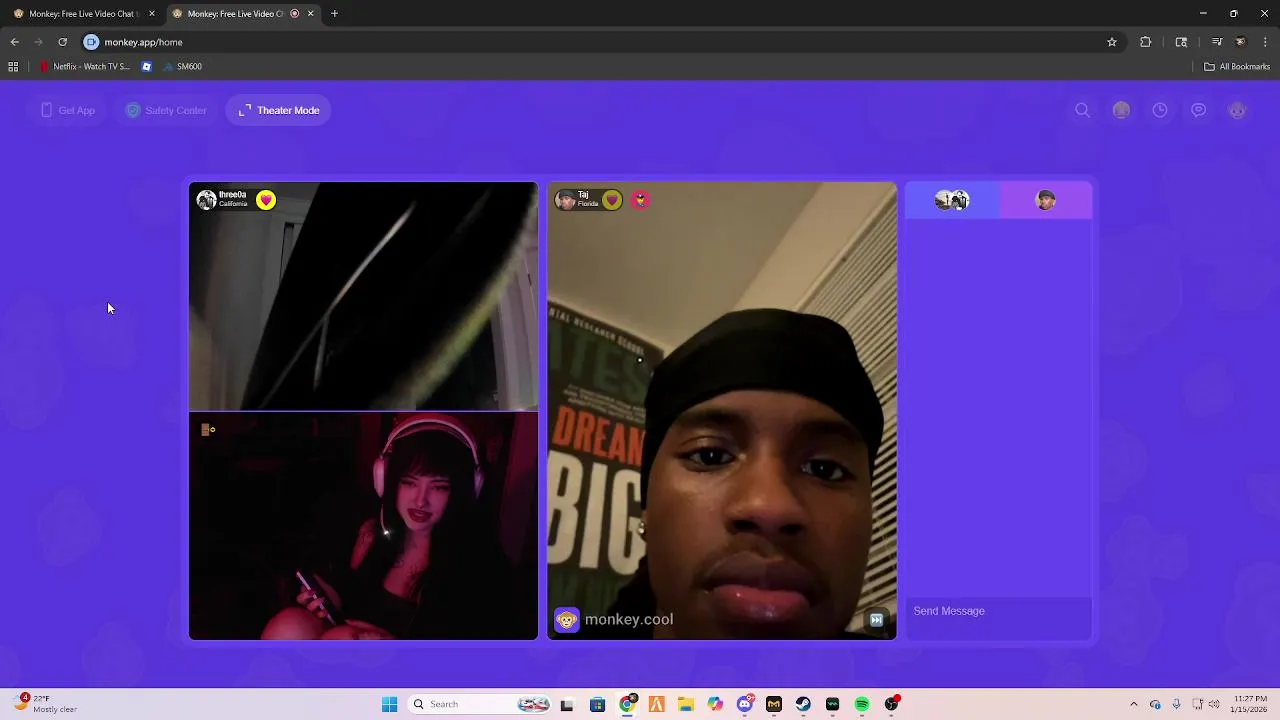Open the search magnifier on Monkey header

tap(1082, 110)
